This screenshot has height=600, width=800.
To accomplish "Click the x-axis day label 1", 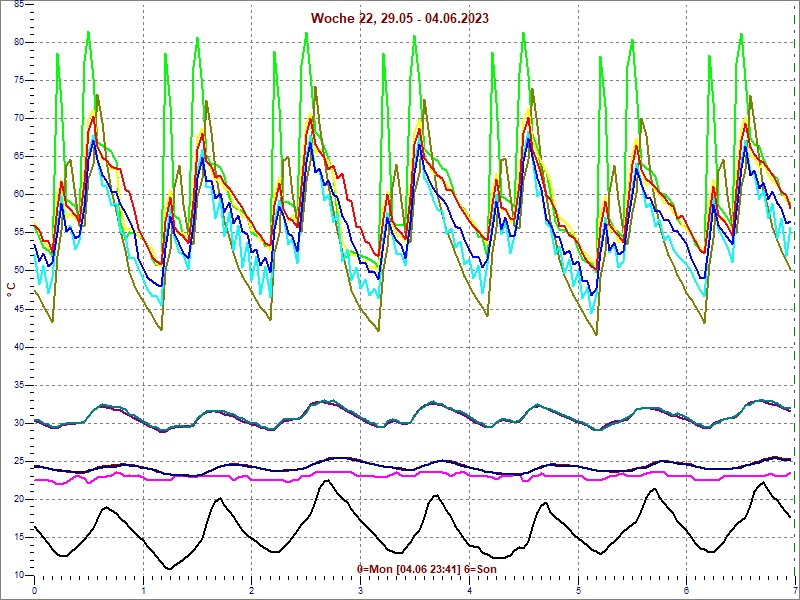I will click(x=143, y=591).
